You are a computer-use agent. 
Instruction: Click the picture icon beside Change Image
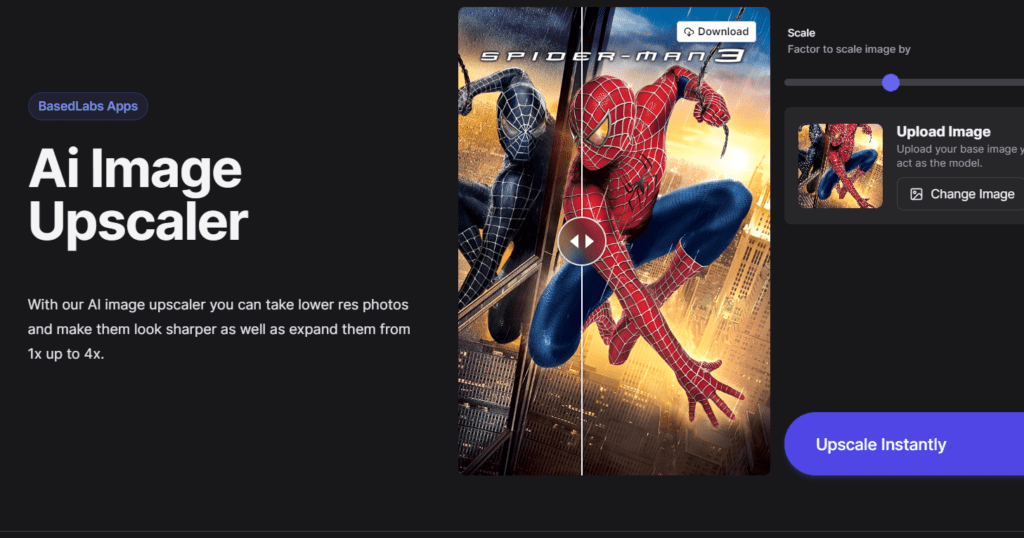(916, 194)
